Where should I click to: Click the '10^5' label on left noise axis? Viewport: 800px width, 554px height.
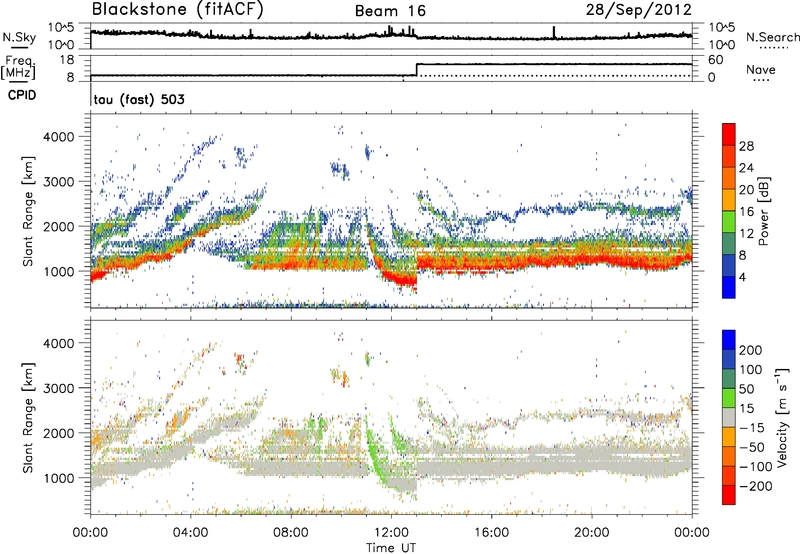61,28
